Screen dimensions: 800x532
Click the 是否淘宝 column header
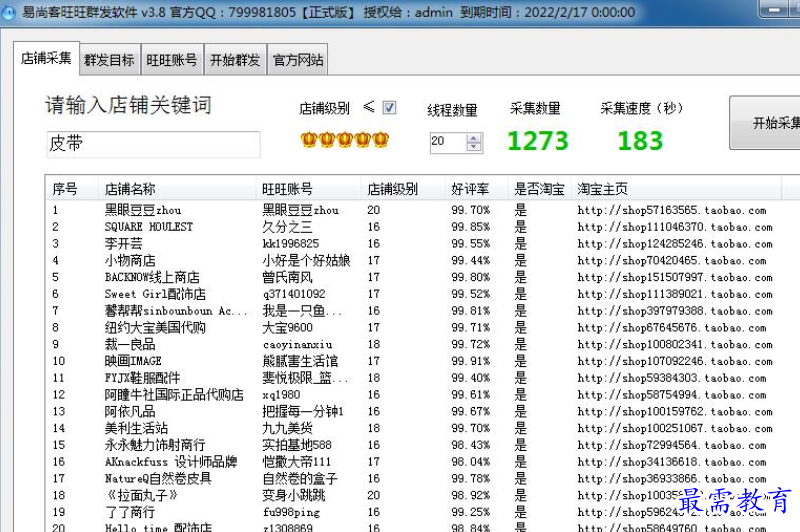(x=539, y=189)
